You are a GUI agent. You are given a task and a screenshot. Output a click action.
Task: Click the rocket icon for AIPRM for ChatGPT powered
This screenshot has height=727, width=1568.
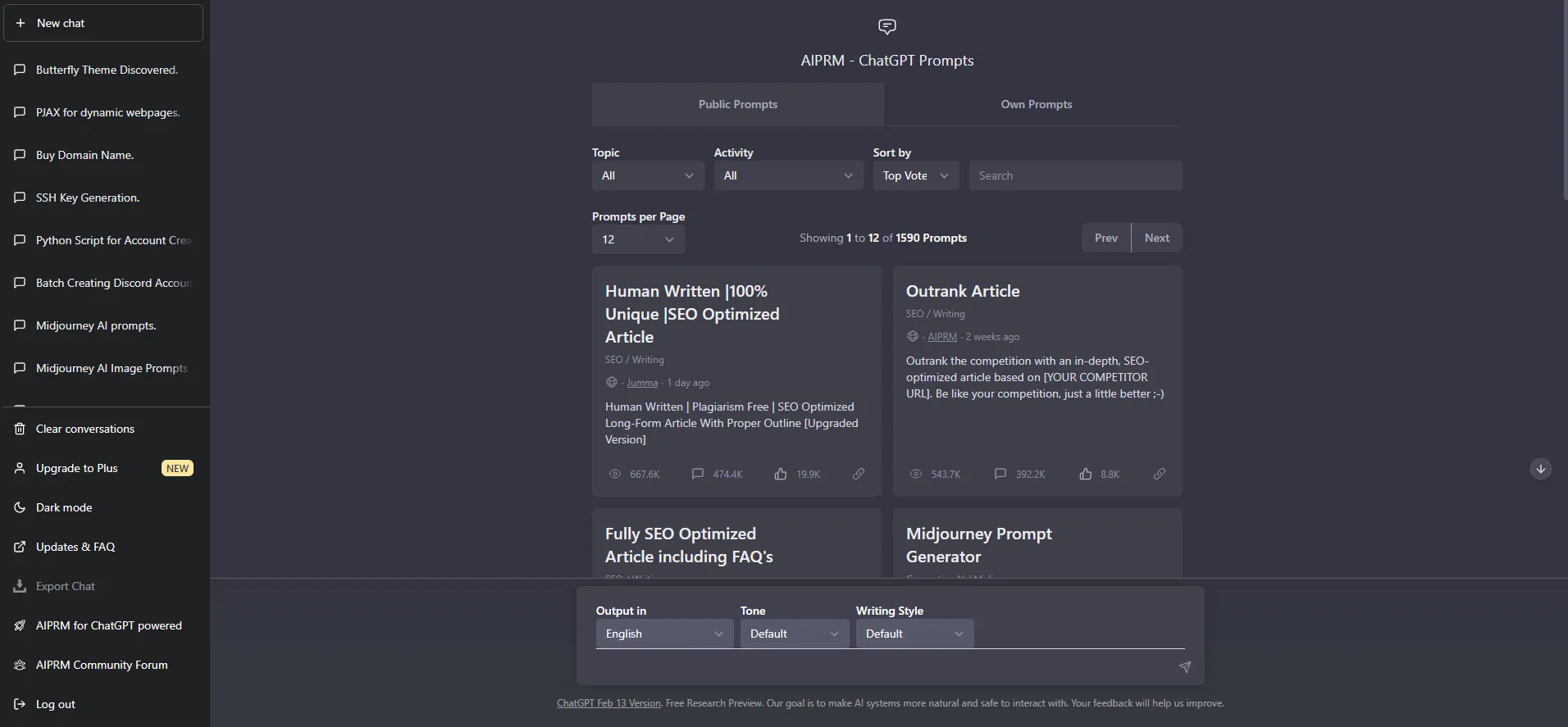20,625
